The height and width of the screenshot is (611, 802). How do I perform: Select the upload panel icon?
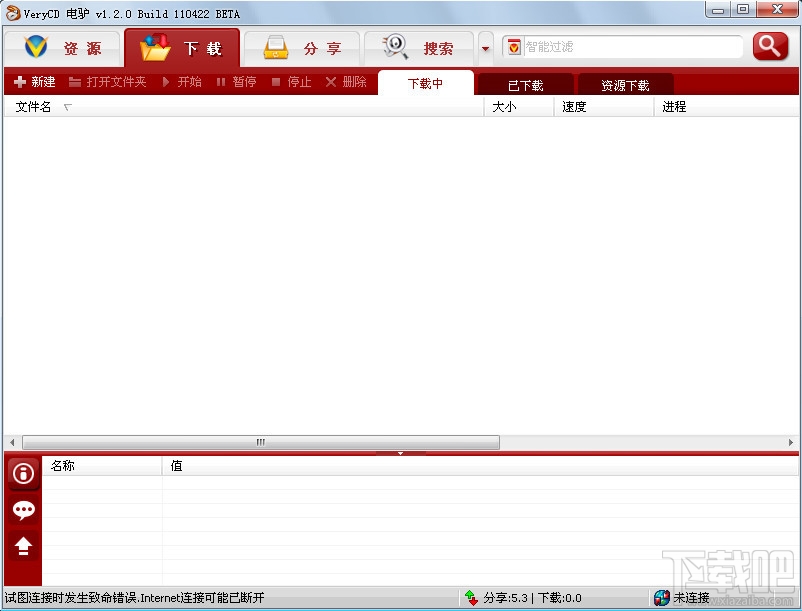22,547
